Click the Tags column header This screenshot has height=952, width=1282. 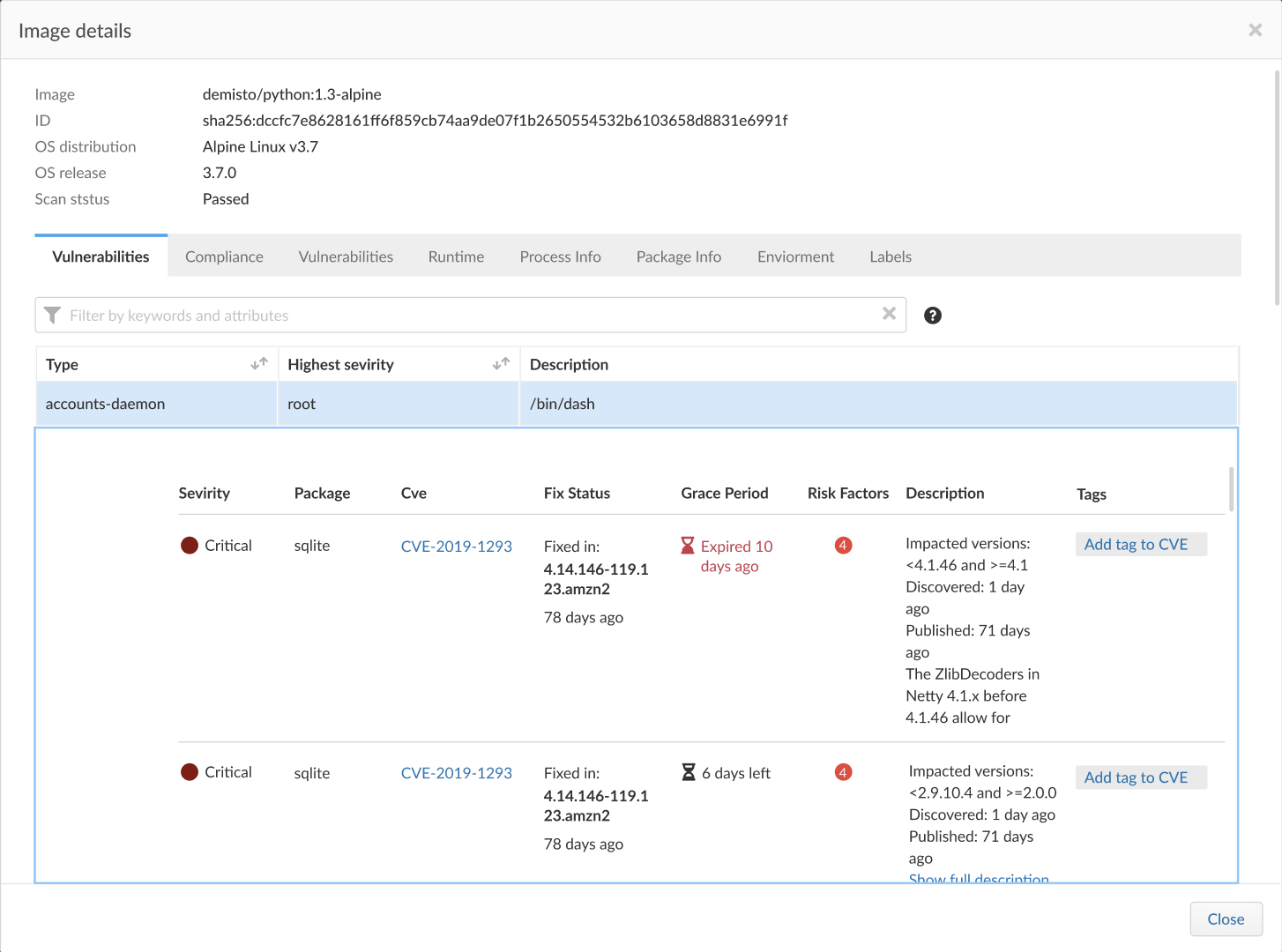(1092, 495)
